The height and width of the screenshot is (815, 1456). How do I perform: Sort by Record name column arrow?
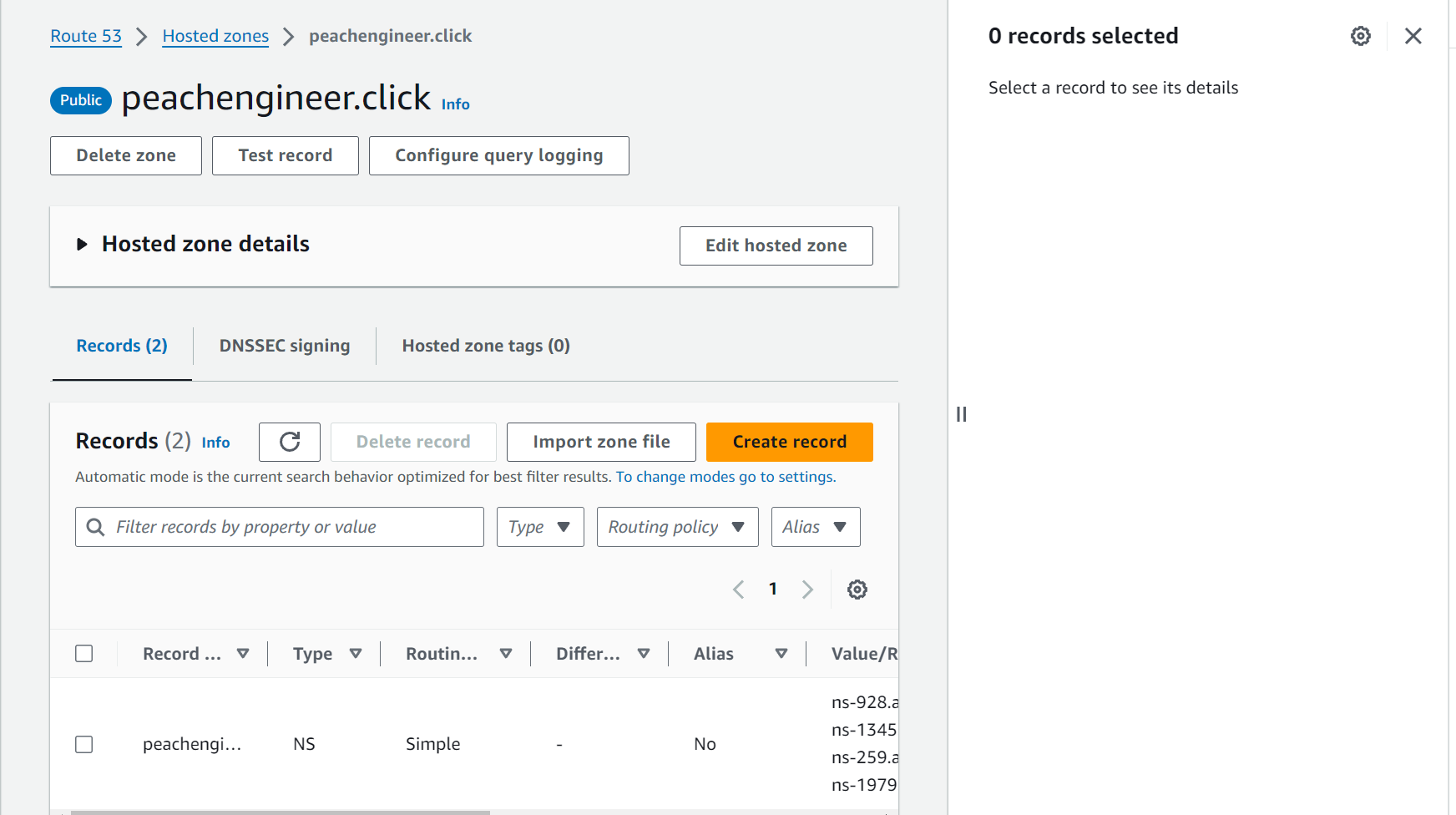243,654
